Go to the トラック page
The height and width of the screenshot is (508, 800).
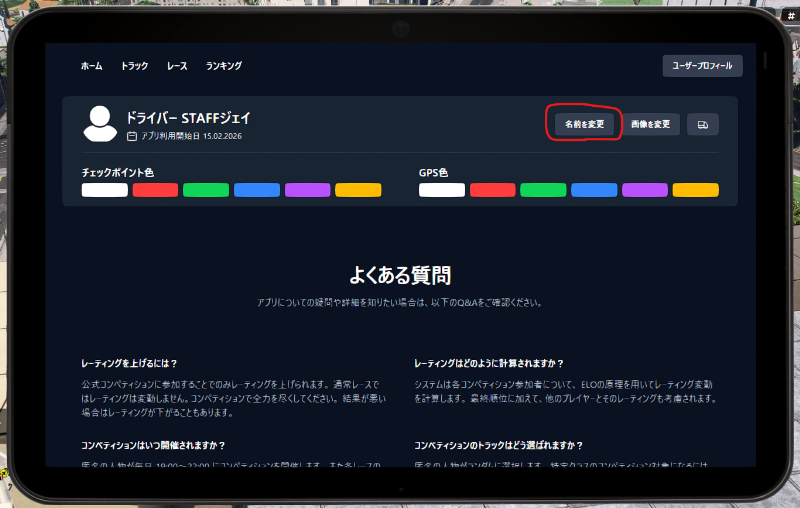(x=134, y=66)
